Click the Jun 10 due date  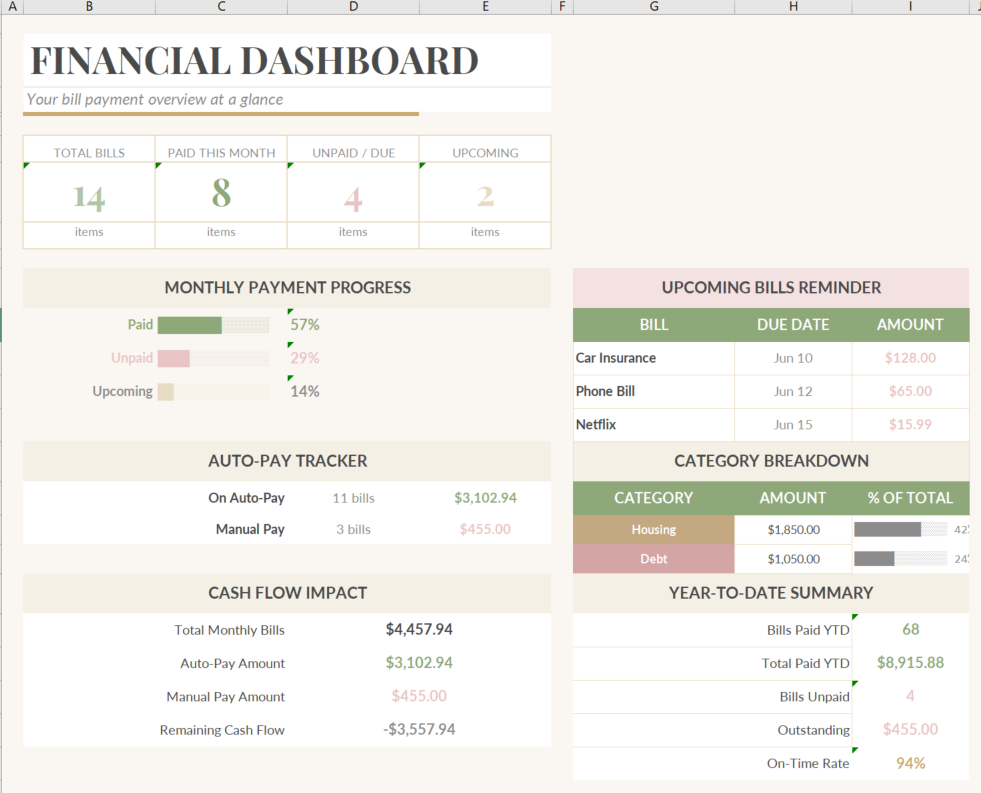coord(793,358)
